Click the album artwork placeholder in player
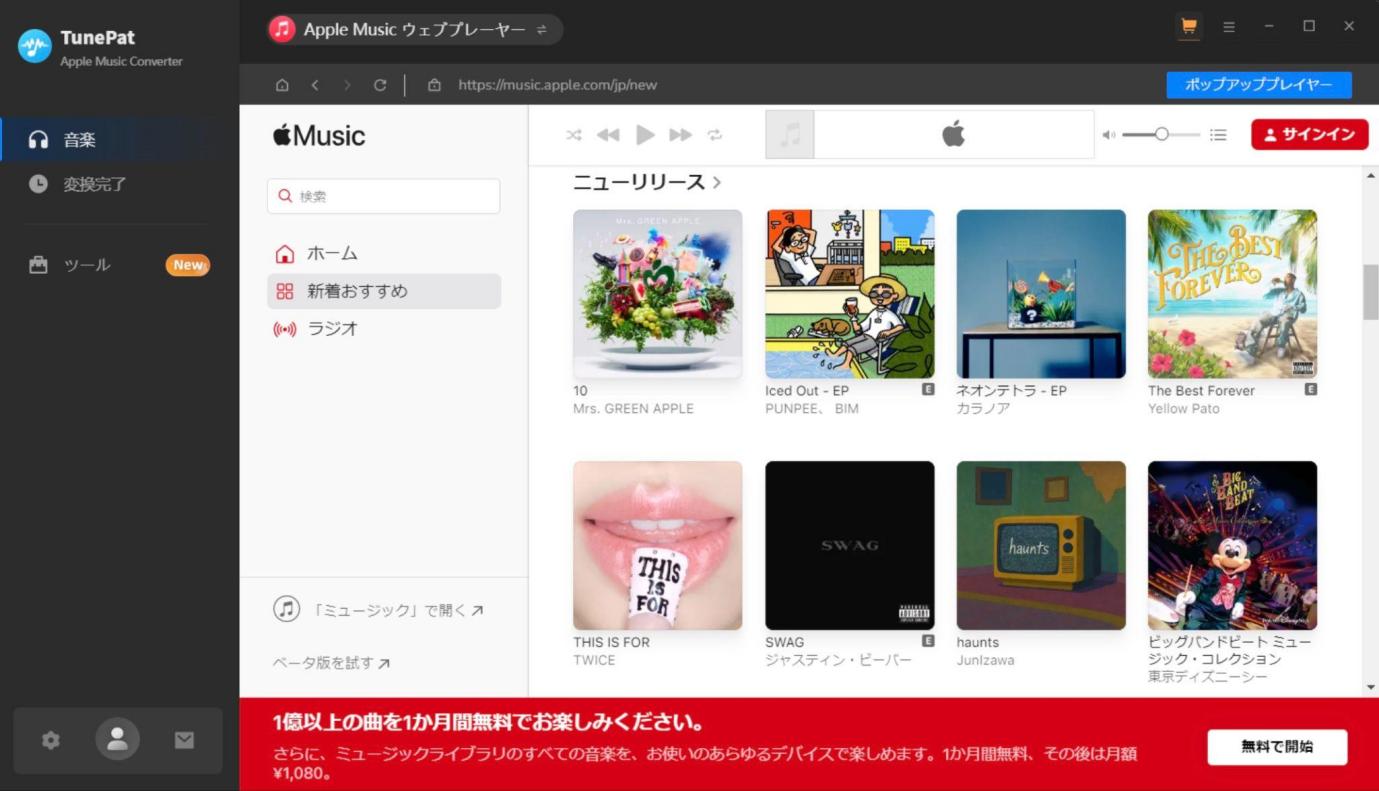The height and width of the screenshot is (791, 1379). (790, 134)
